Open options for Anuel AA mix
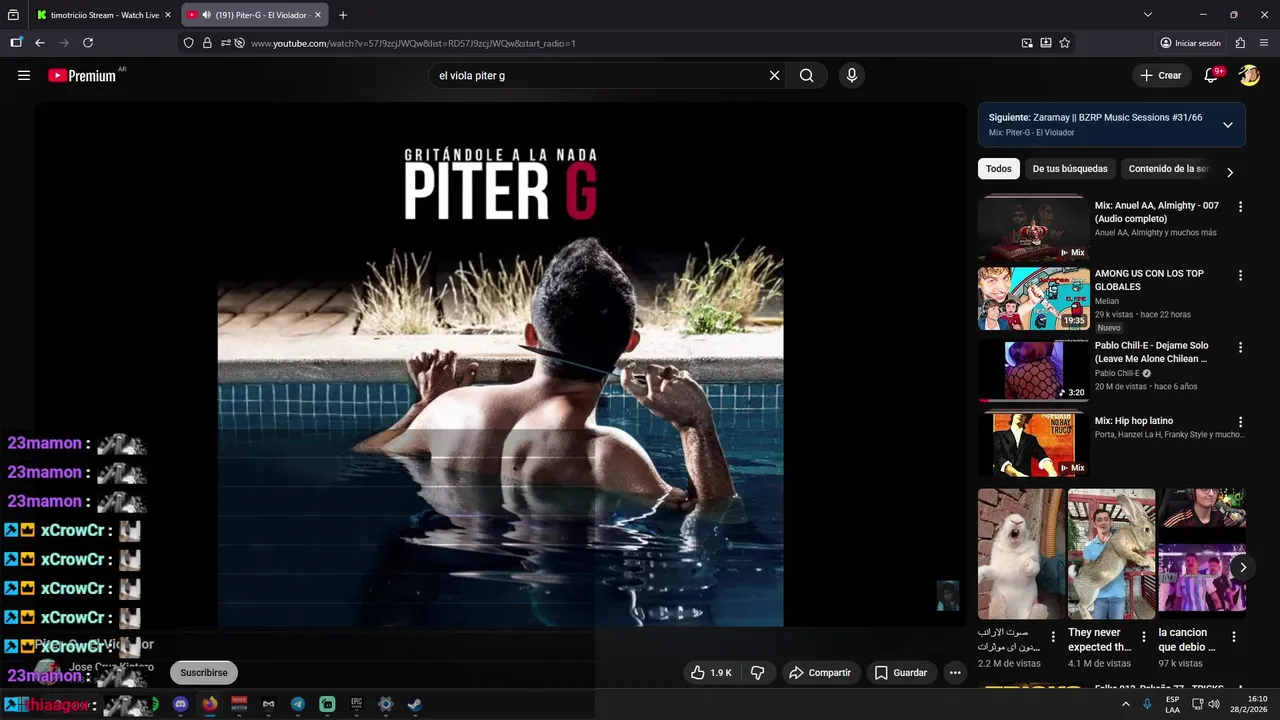The width and height of the screenshot is (1280, 720). point(1241,207)
